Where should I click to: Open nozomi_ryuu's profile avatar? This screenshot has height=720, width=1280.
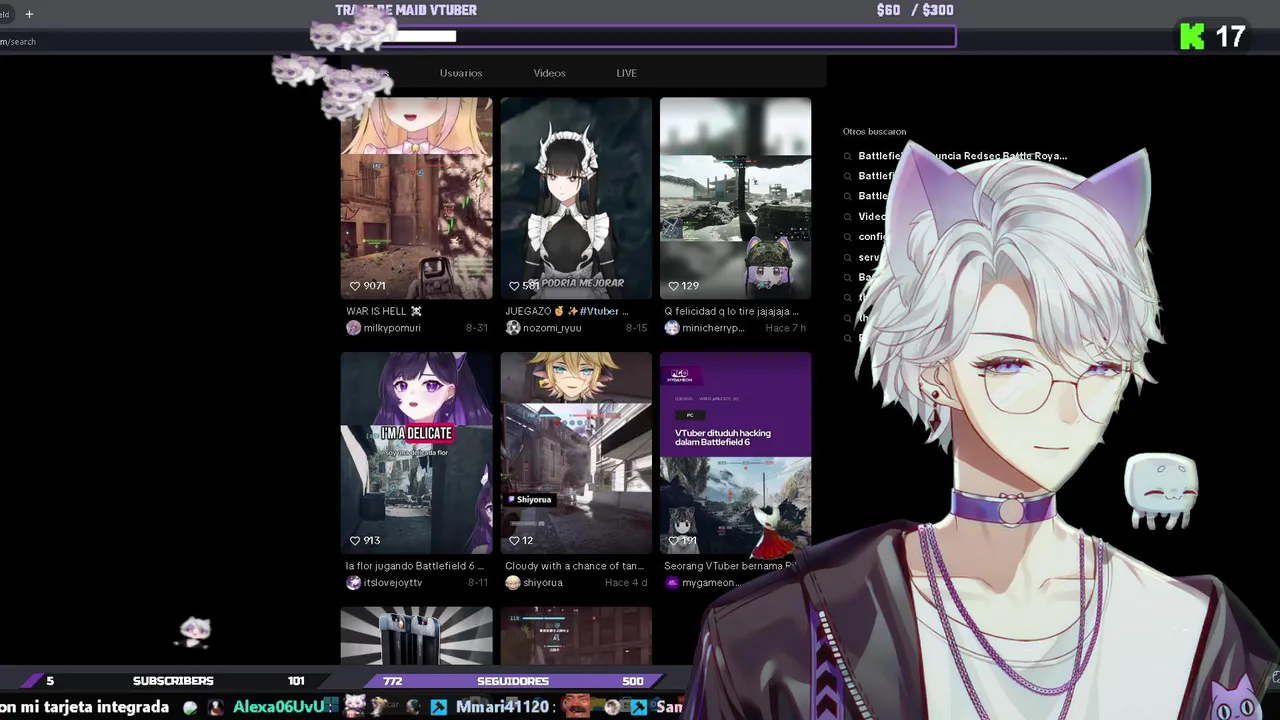tap(513, 328)
